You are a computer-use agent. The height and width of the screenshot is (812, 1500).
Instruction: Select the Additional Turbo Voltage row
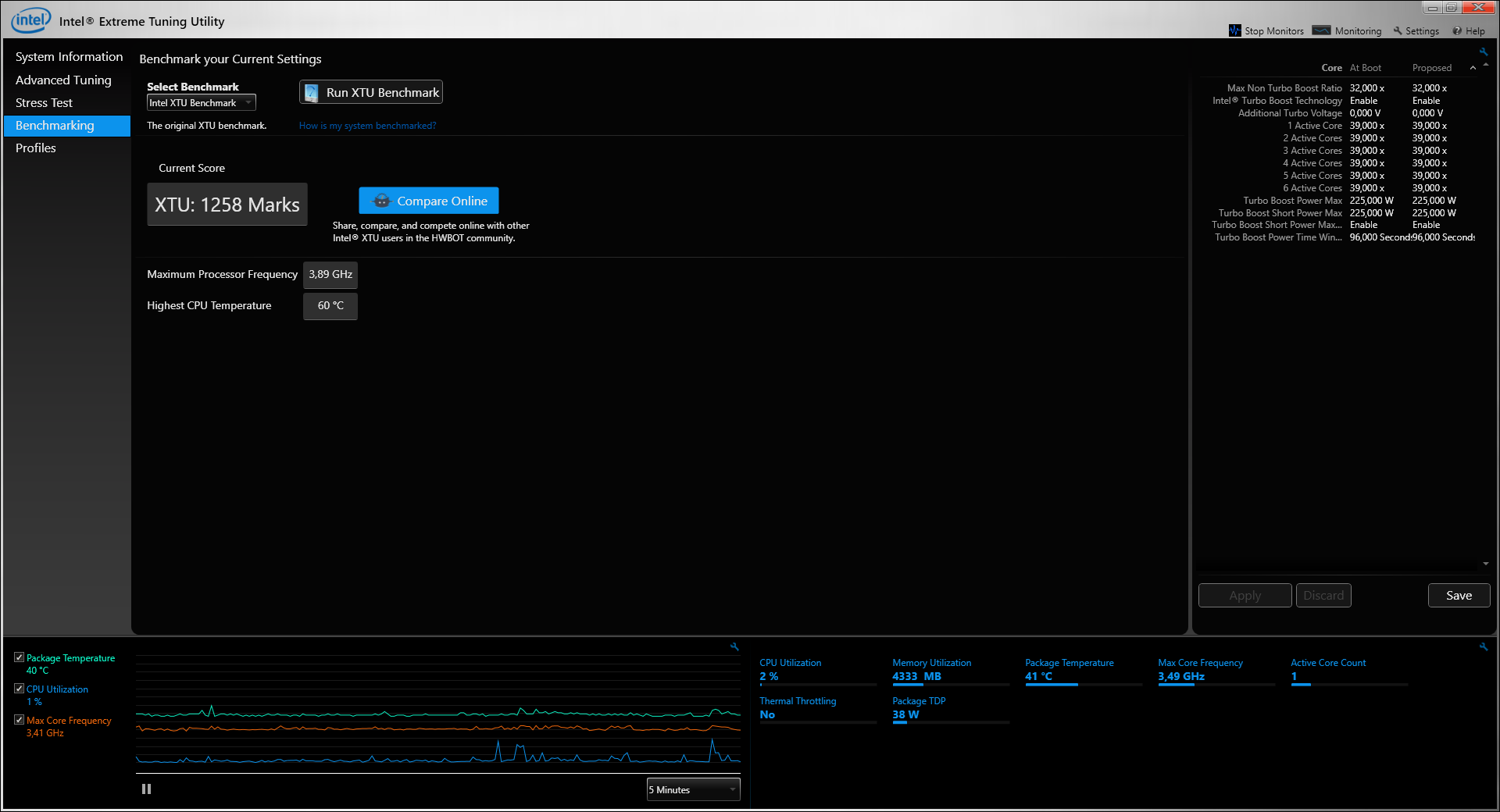1337,113
